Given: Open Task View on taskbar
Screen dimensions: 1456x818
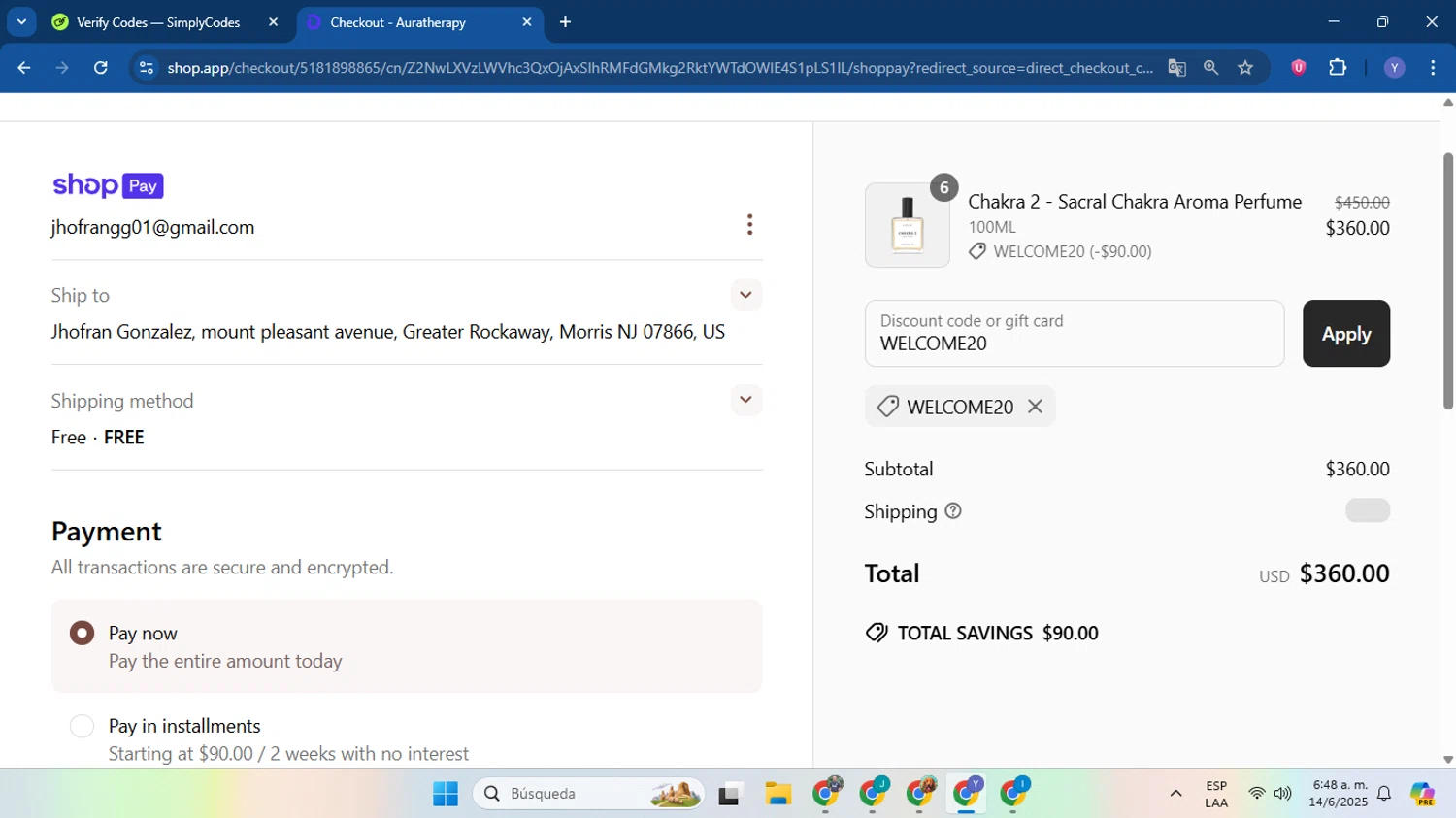Looking at the screenshot, I should pos(730,794).
